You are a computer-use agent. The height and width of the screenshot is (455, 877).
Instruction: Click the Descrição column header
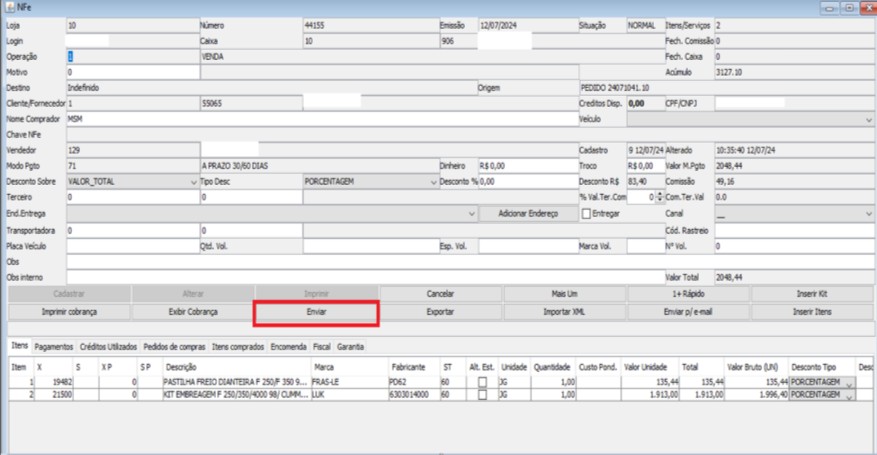[235, 367]
